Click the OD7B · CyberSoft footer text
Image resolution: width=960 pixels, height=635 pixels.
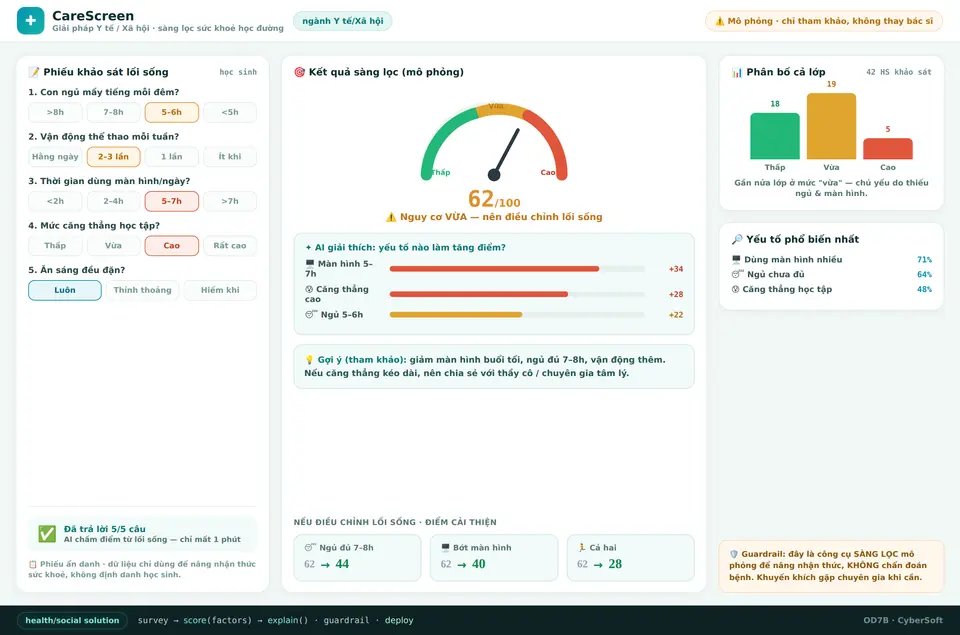[x=903, y=620]
